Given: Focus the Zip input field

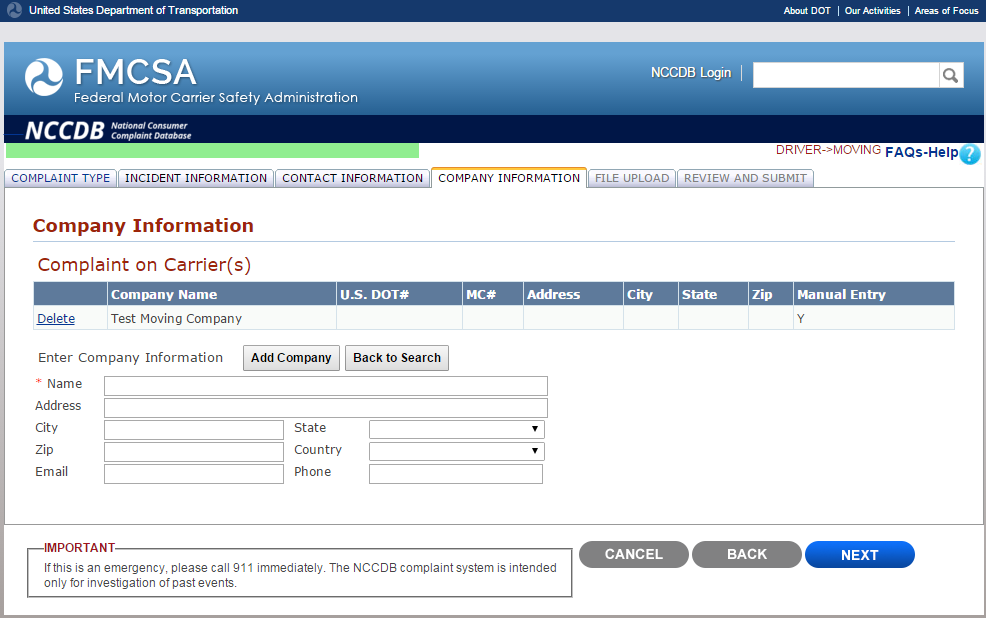Looking at the screenshot, I should pyautogui.click(x=194, y=452).
